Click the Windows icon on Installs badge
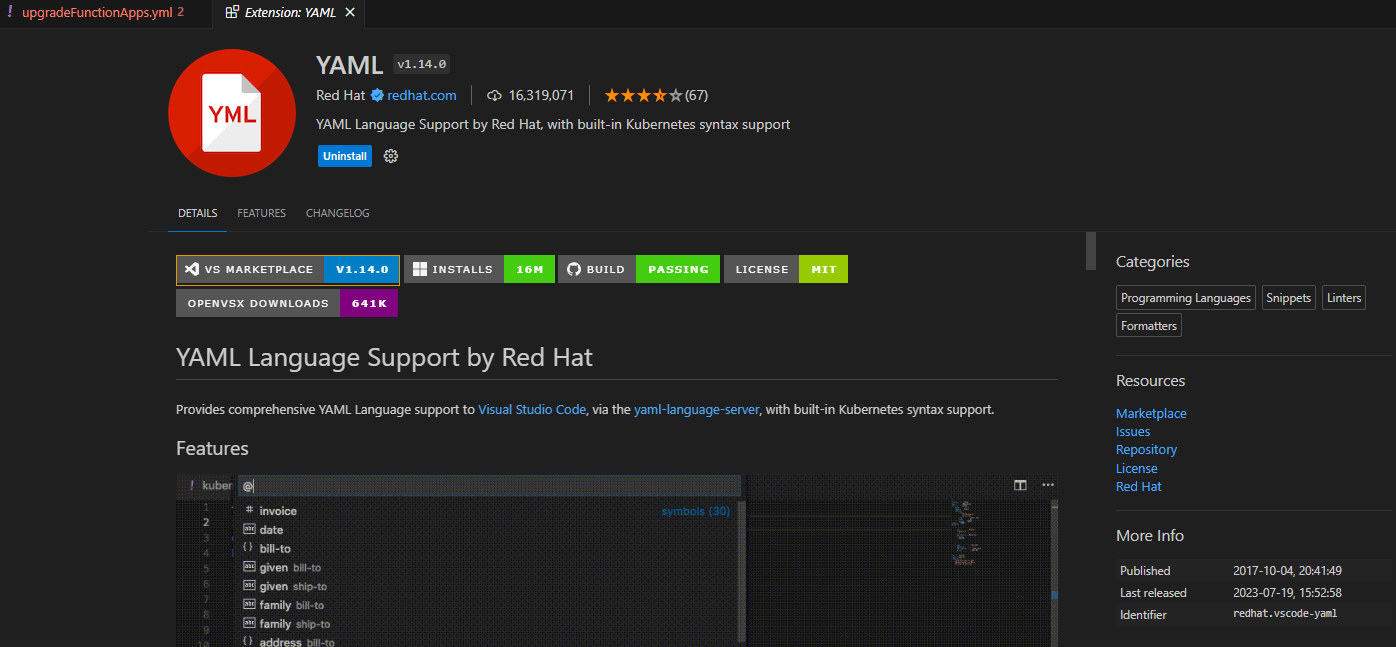This screenshot has height=647, width=1396. coord(420,270)
